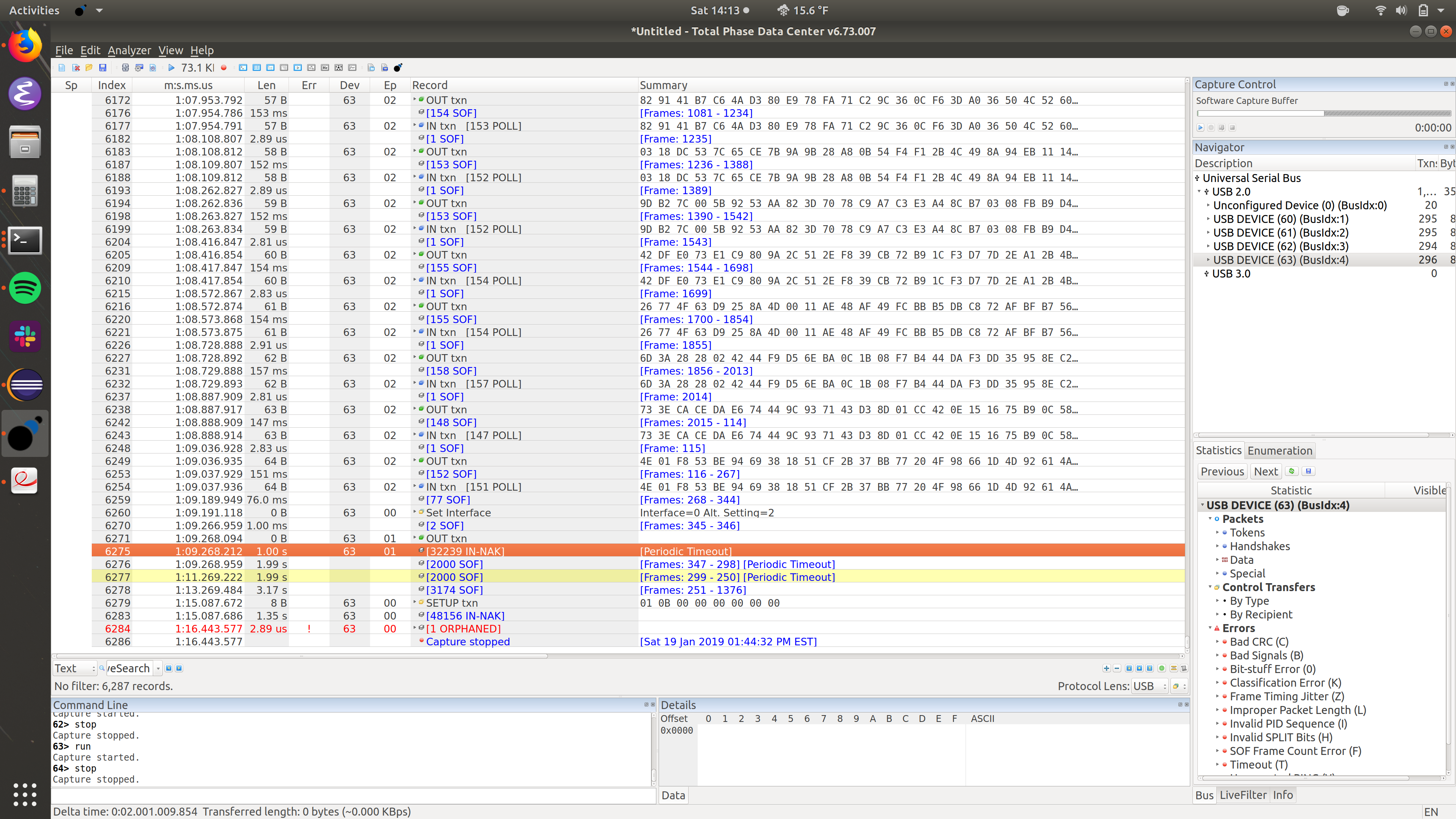Expand the Bad CRC (C) errors item

point(1218,642)
